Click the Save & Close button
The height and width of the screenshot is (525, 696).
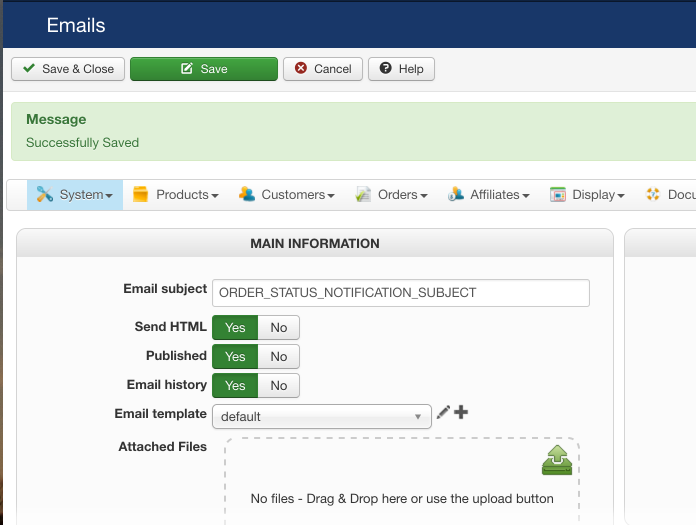coord(68,69)
